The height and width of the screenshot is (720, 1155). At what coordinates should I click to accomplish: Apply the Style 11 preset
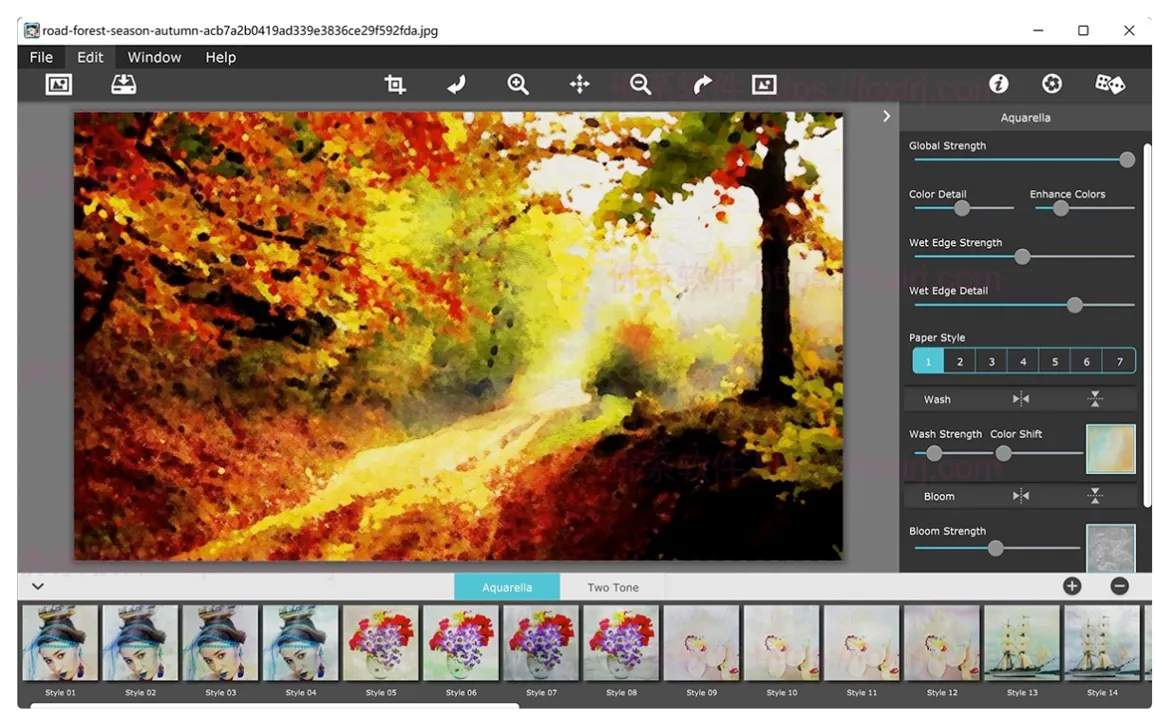click(x=862, y=643)
